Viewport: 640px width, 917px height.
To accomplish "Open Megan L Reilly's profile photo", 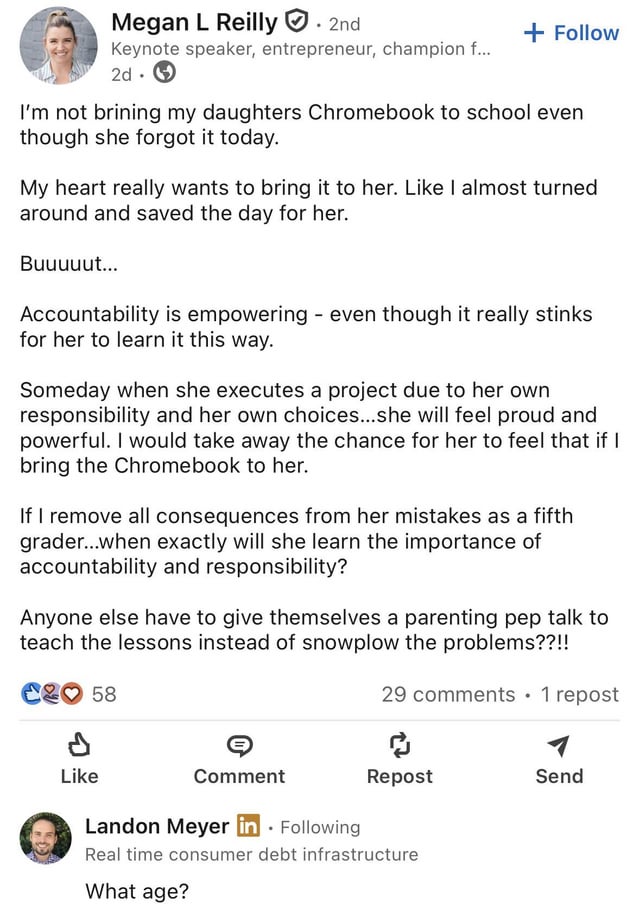I will pos(58,45).
